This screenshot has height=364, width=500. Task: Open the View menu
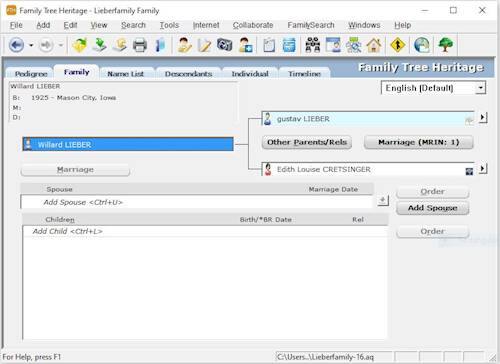[x=99, y=25]
